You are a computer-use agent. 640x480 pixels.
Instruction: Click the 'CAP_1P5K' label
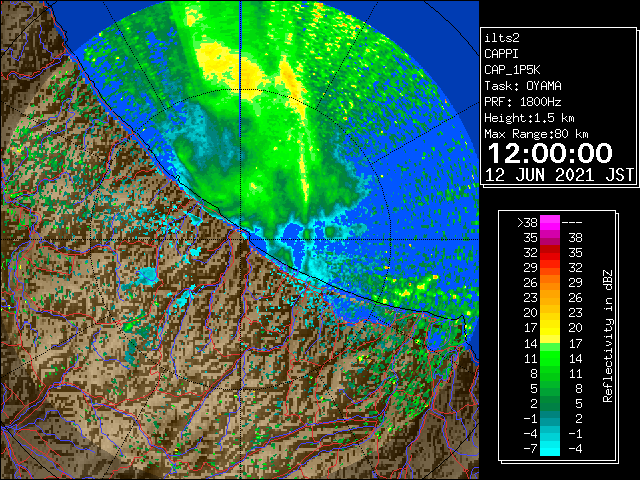[x=512, y=70]
